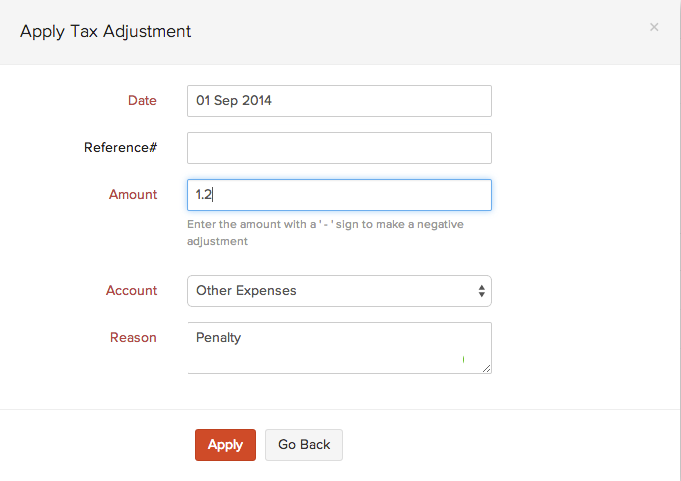Click in the Reason box containing Penalty
This screenshot has width=681, height=481.
[330, 347]
